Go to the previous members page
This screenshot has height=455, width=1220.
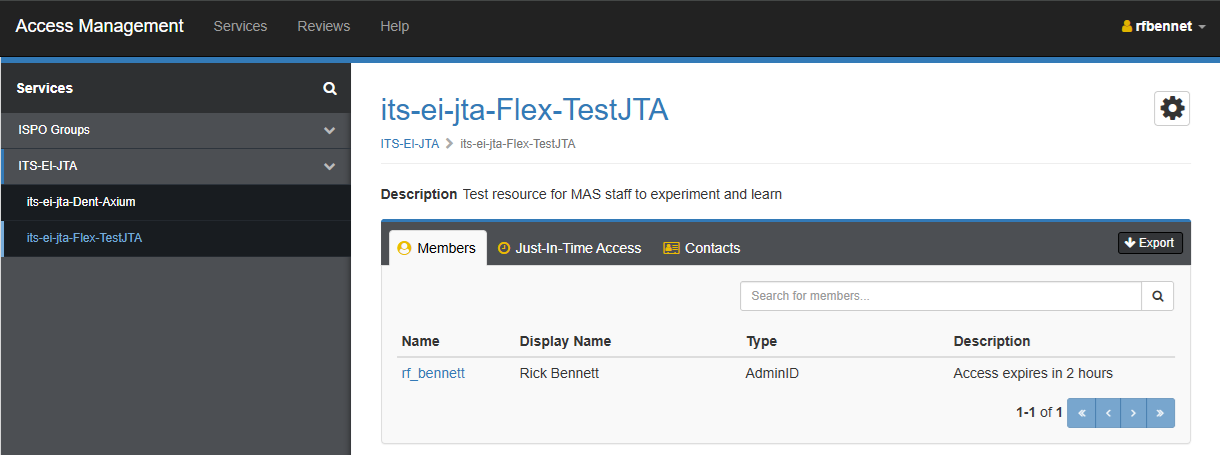(1108, 413)
